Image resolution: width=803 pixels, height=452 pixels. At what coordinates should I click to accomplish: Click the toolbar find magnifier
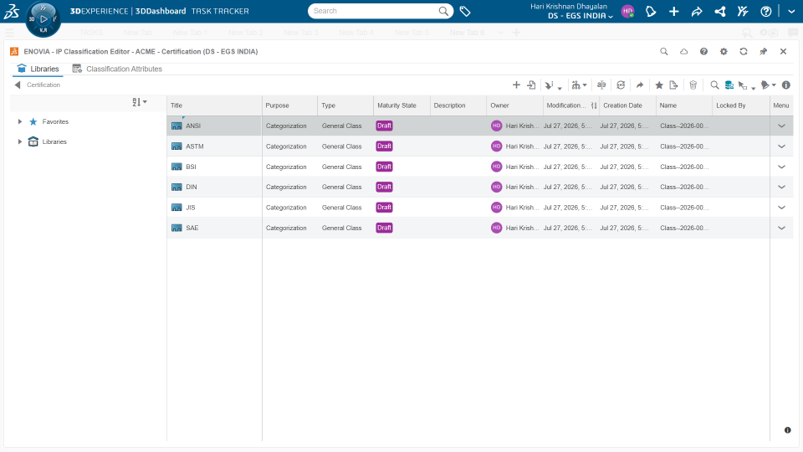714,85
